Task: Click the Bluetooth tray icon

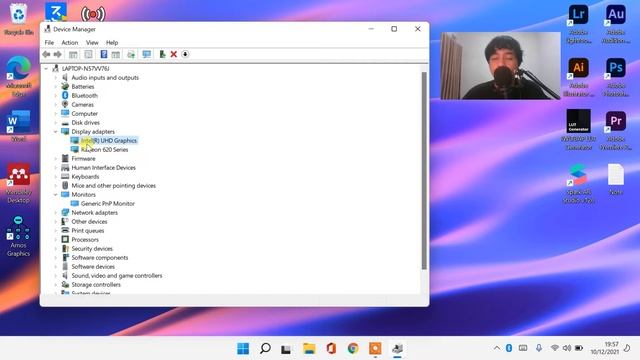Action: 509,348
